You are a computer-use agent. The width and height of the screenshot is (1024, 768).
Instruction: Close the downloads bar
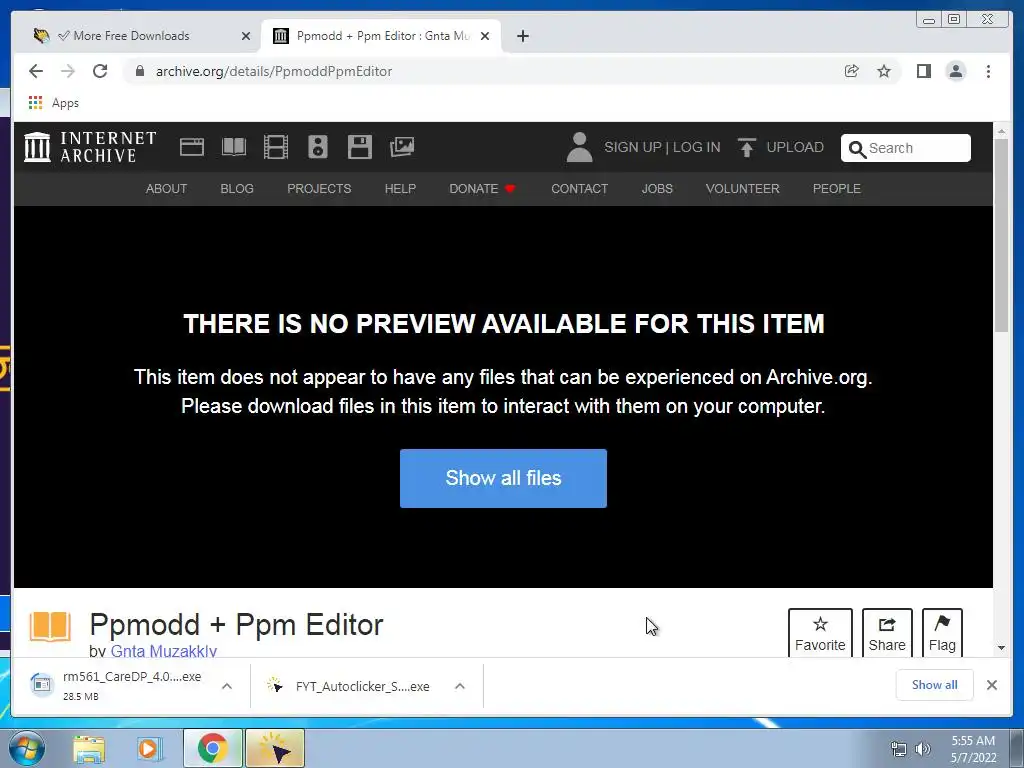point(991,685)
